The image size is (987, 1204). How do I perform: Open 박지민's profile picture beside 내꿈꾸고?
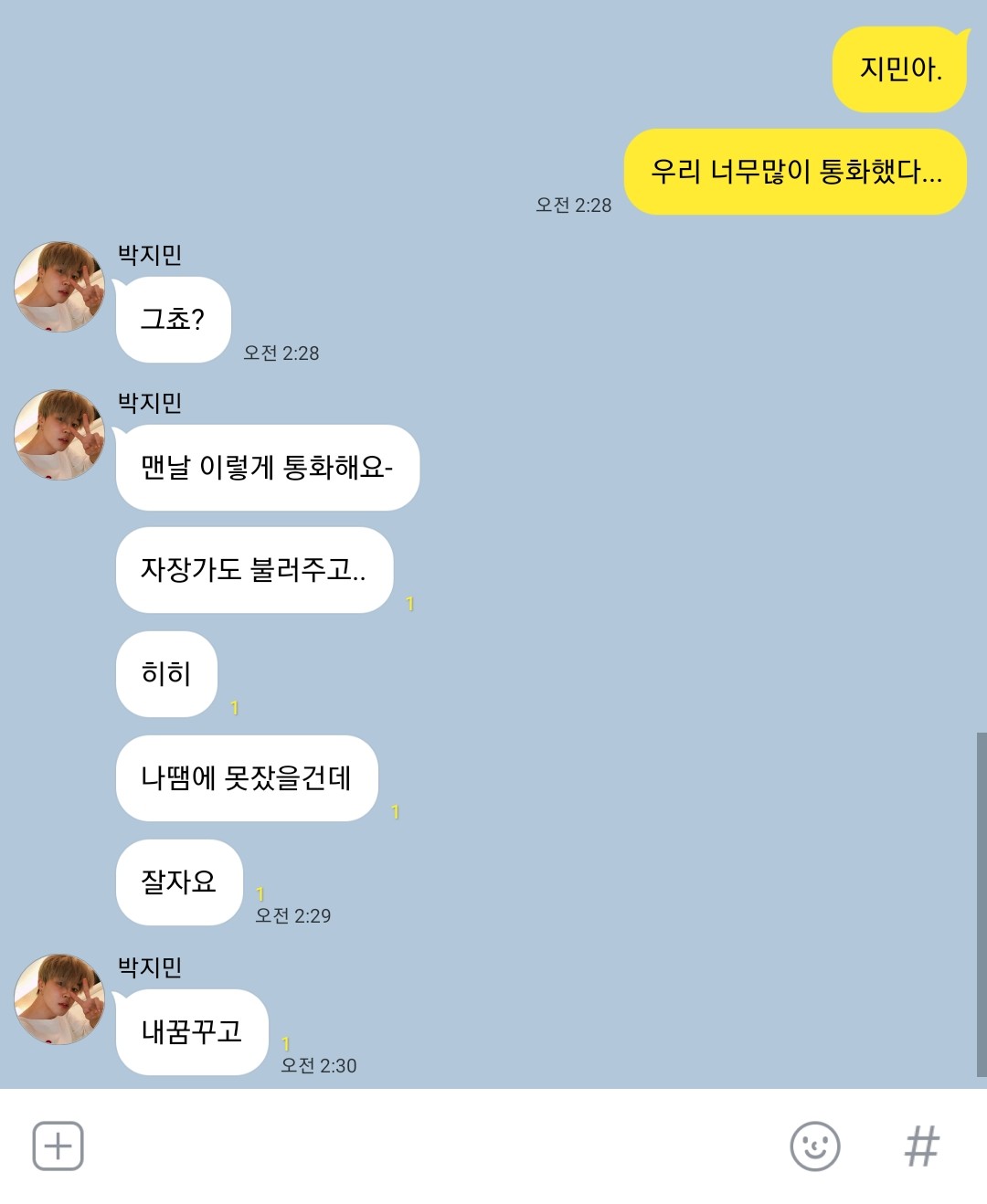[x=59, y=999]
